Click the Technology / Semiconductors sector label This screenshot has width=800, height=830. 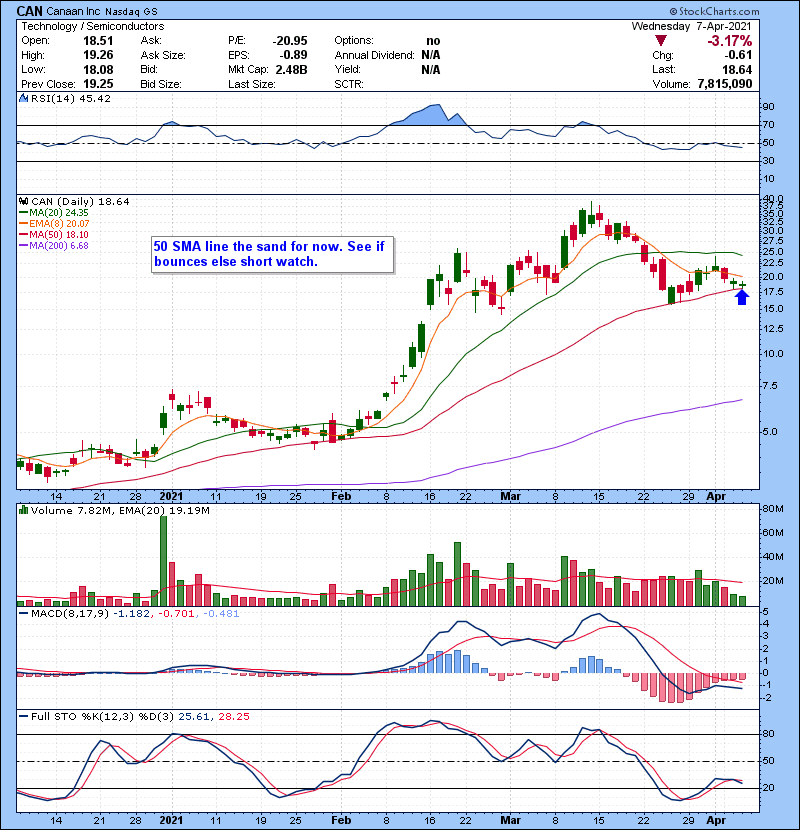(x=93, y=26)
